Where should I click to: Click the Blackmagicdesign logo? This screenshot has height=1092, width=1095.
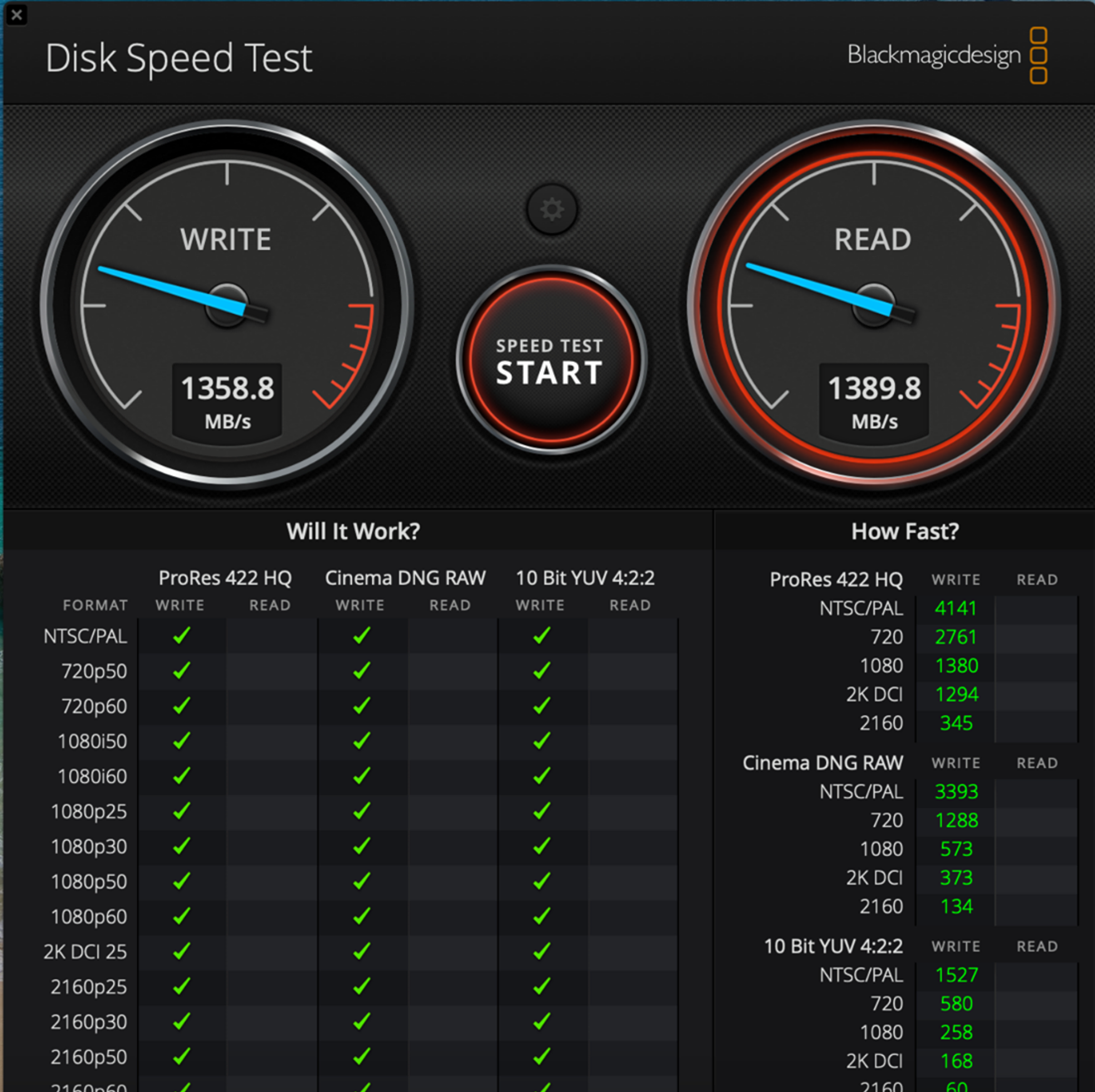pos(946,55)
